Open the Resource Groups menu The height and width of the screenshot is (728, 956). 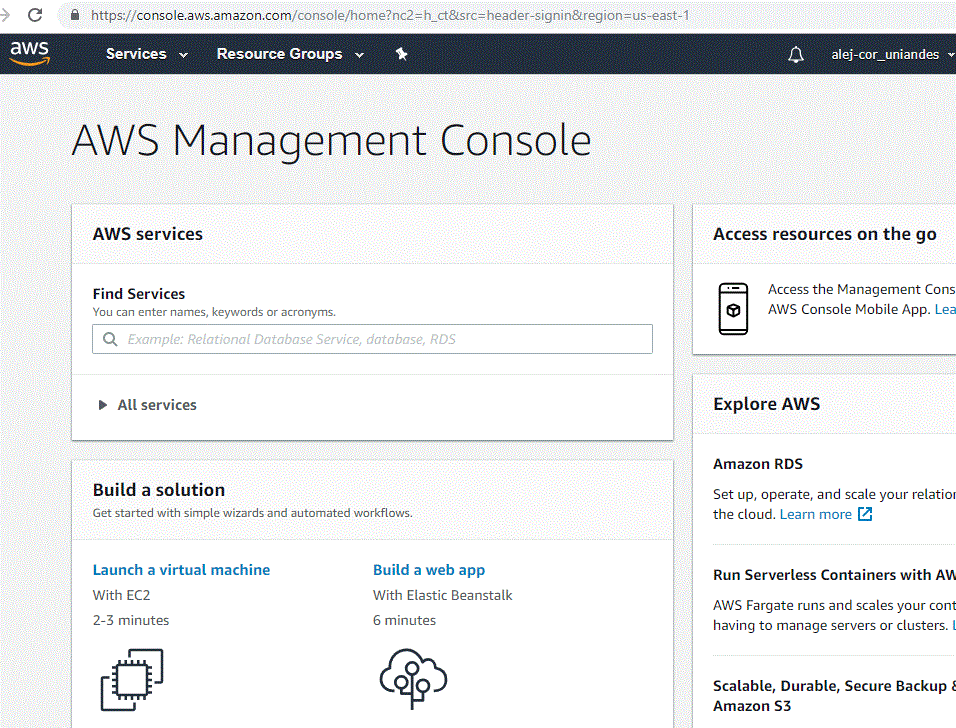[279, 54]
